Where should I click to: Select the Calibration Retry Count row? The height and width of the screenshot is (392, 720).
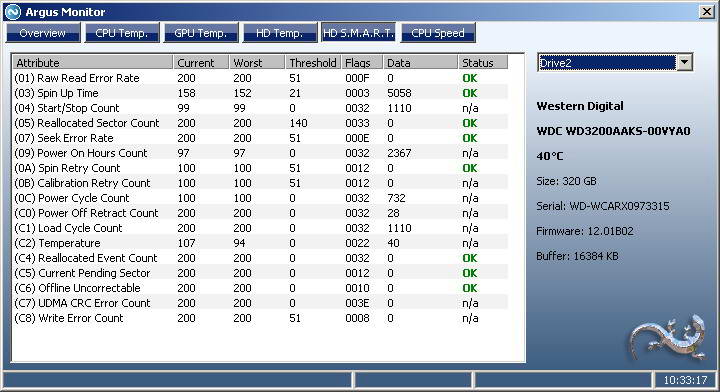(x=260, y=183)
